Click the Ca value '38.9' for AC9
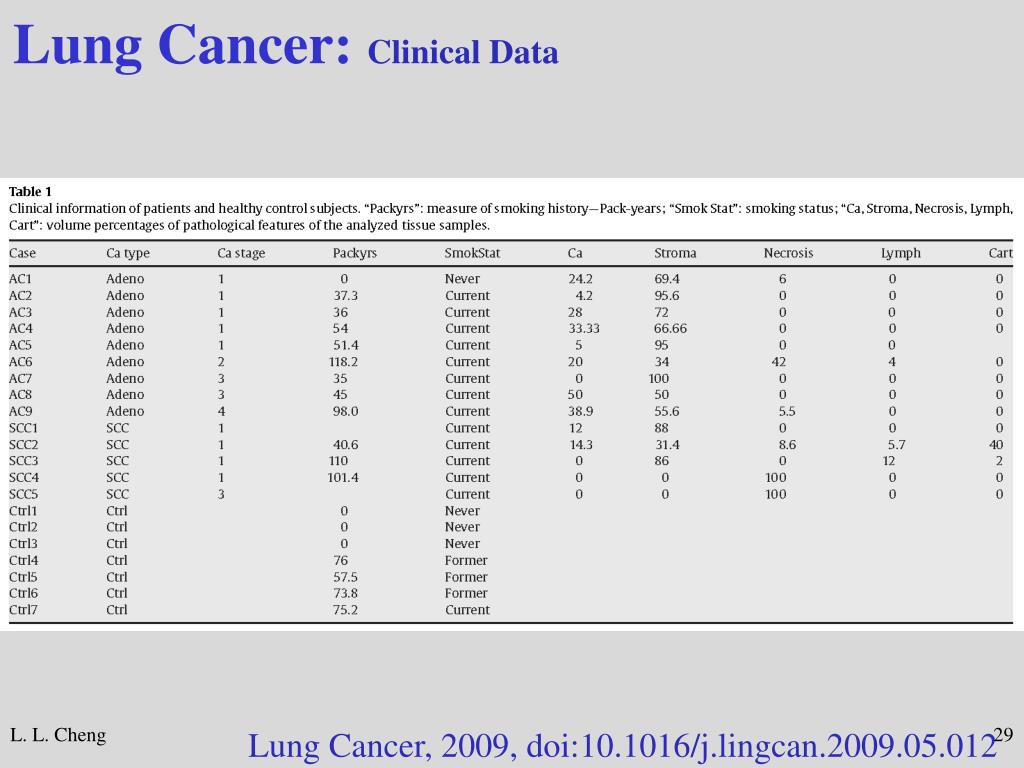 point(581,411)
